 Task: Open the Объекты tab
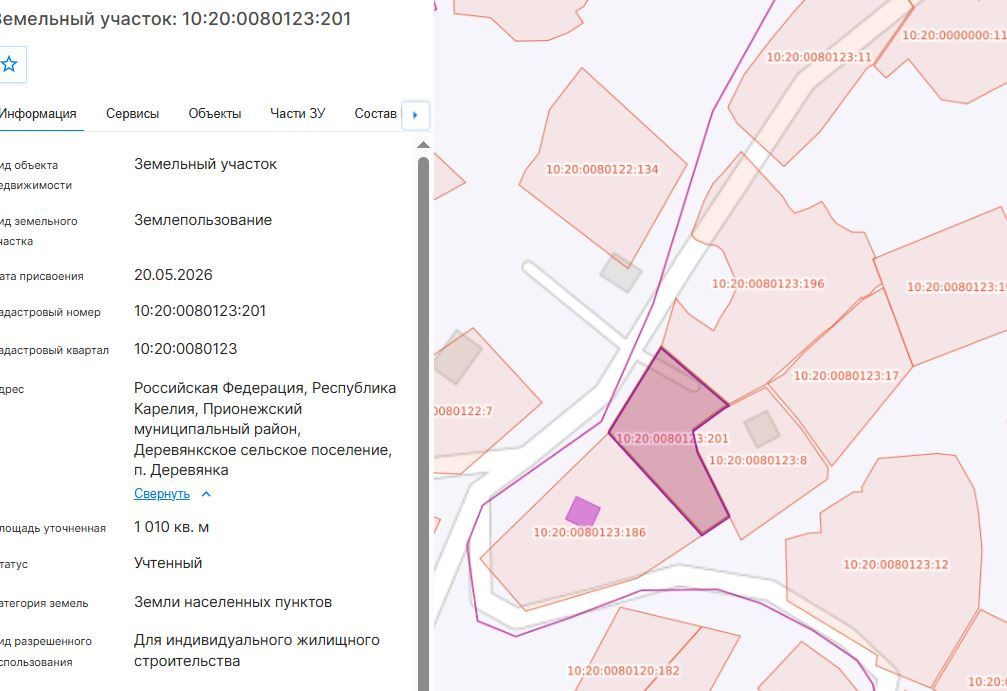pyautogui.click(x=215, y=114)
